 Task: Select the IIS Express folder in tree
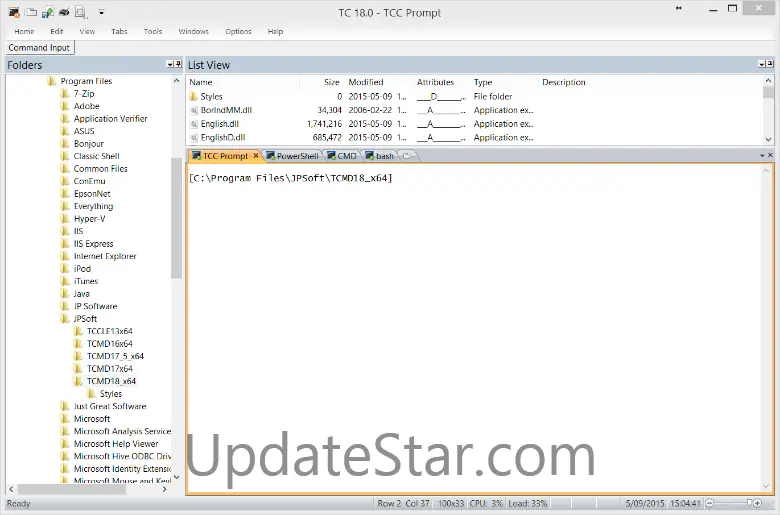(x=94, y=244)
